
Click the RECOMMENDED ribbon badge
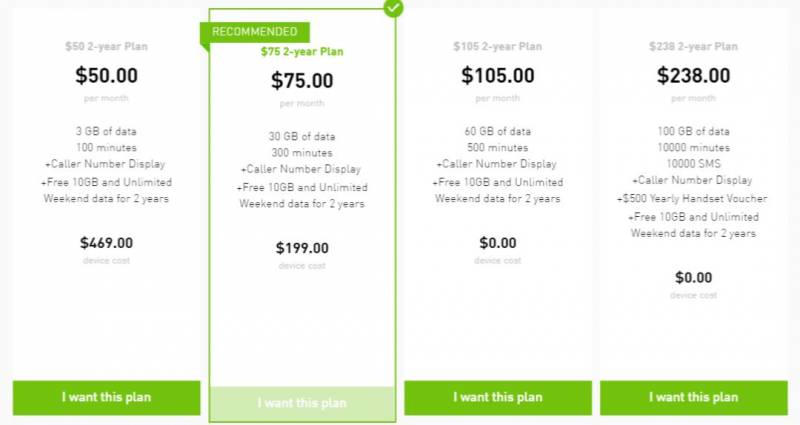coord(255,32)
